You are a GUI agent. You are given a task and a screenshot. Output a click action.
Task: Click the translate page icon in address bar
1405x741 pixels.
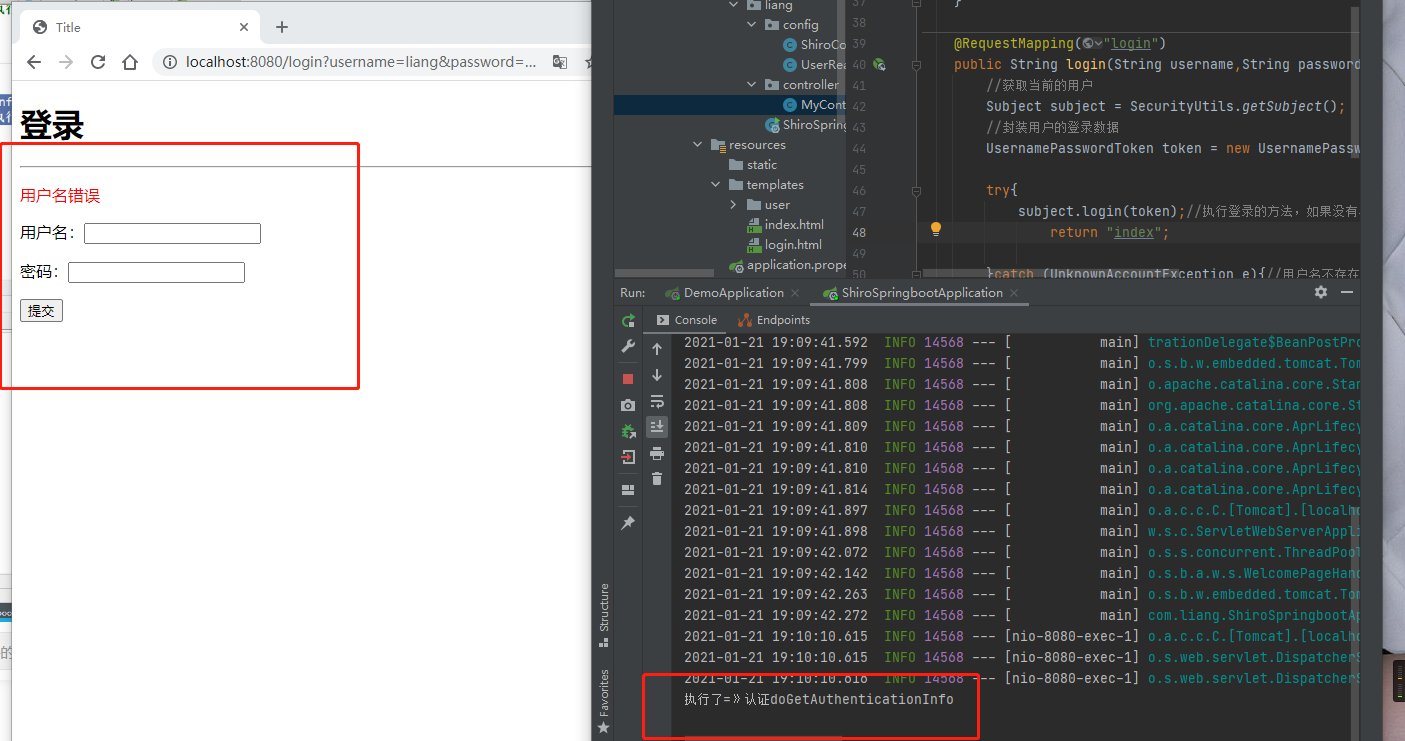(560, 62)
